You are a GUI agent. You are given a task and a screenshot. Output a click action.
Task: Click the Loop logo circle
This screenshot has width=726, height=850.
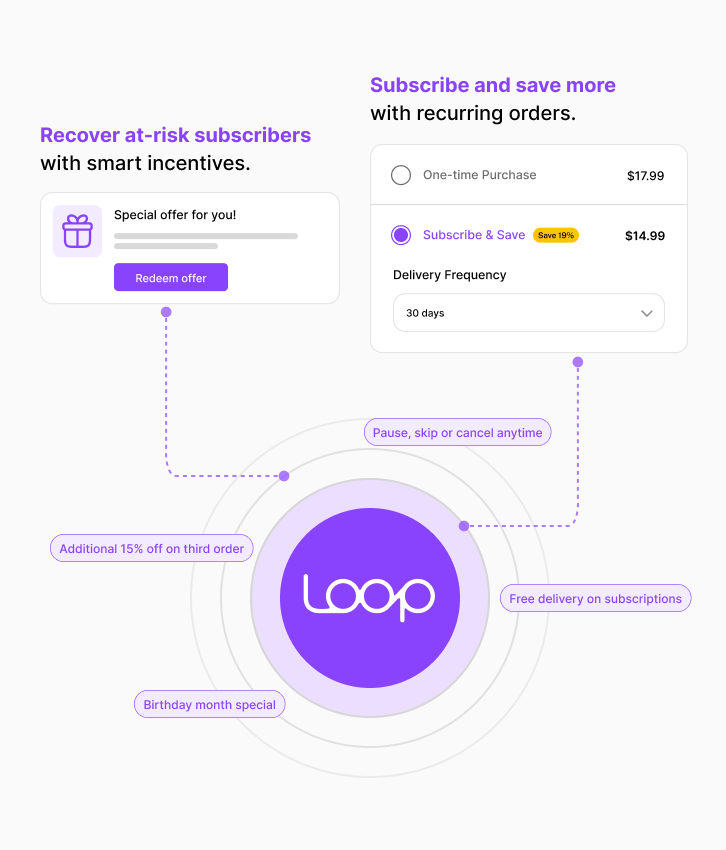(370, 598)
